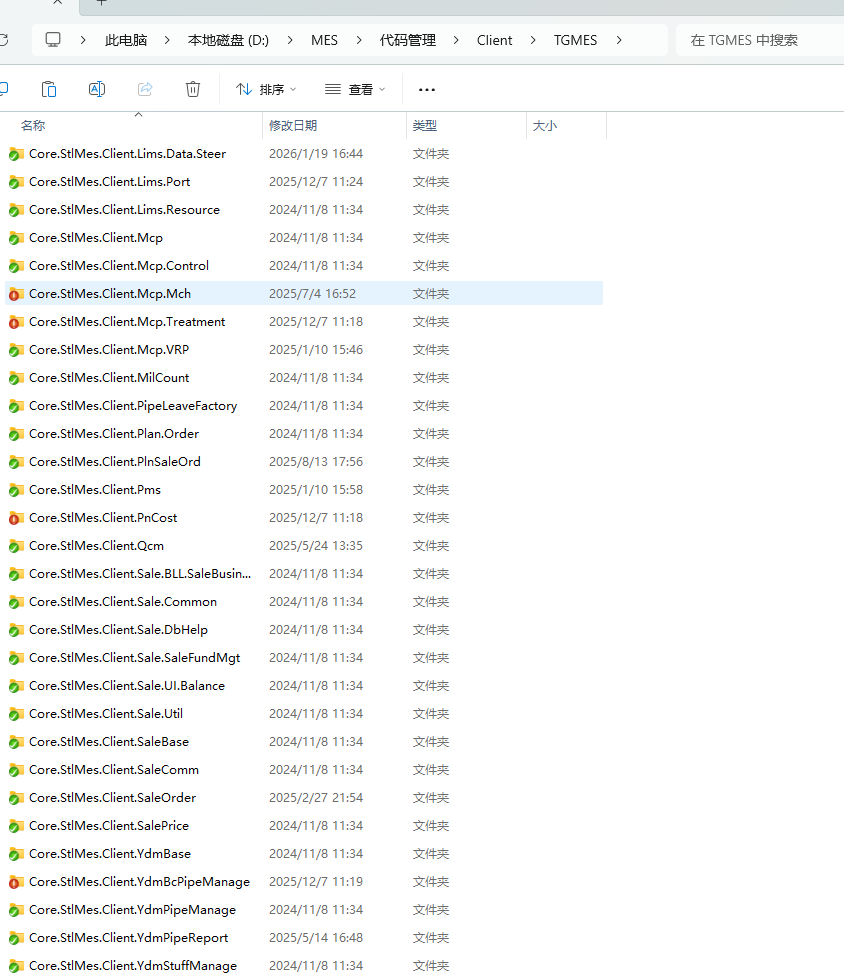Viewport: 844px width, 980px height.
Task: Click folder icon of Core.StlMes.Client.YdmBcPipeManage
Action: [15, 882]
